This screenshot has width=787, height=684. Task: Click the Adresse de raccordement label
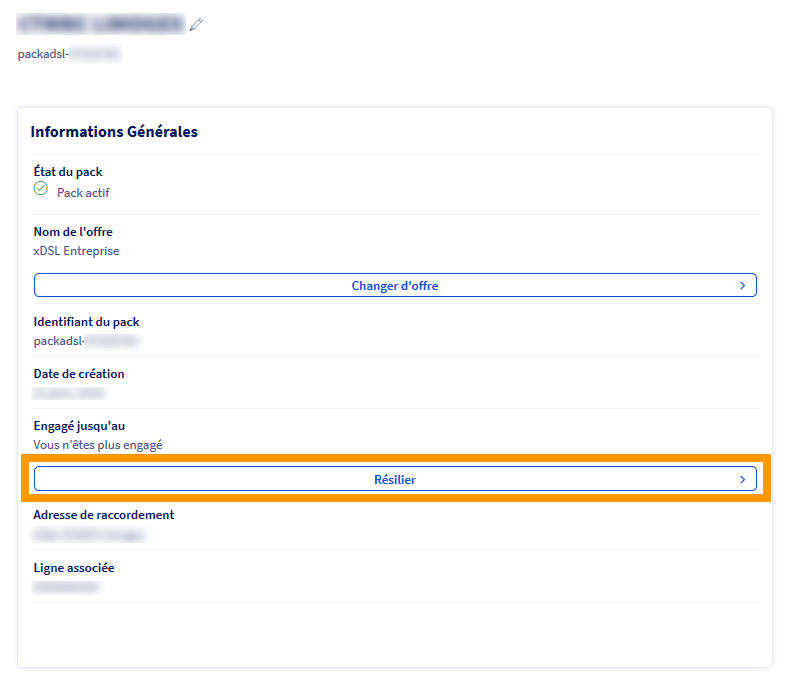pos(104,515)
